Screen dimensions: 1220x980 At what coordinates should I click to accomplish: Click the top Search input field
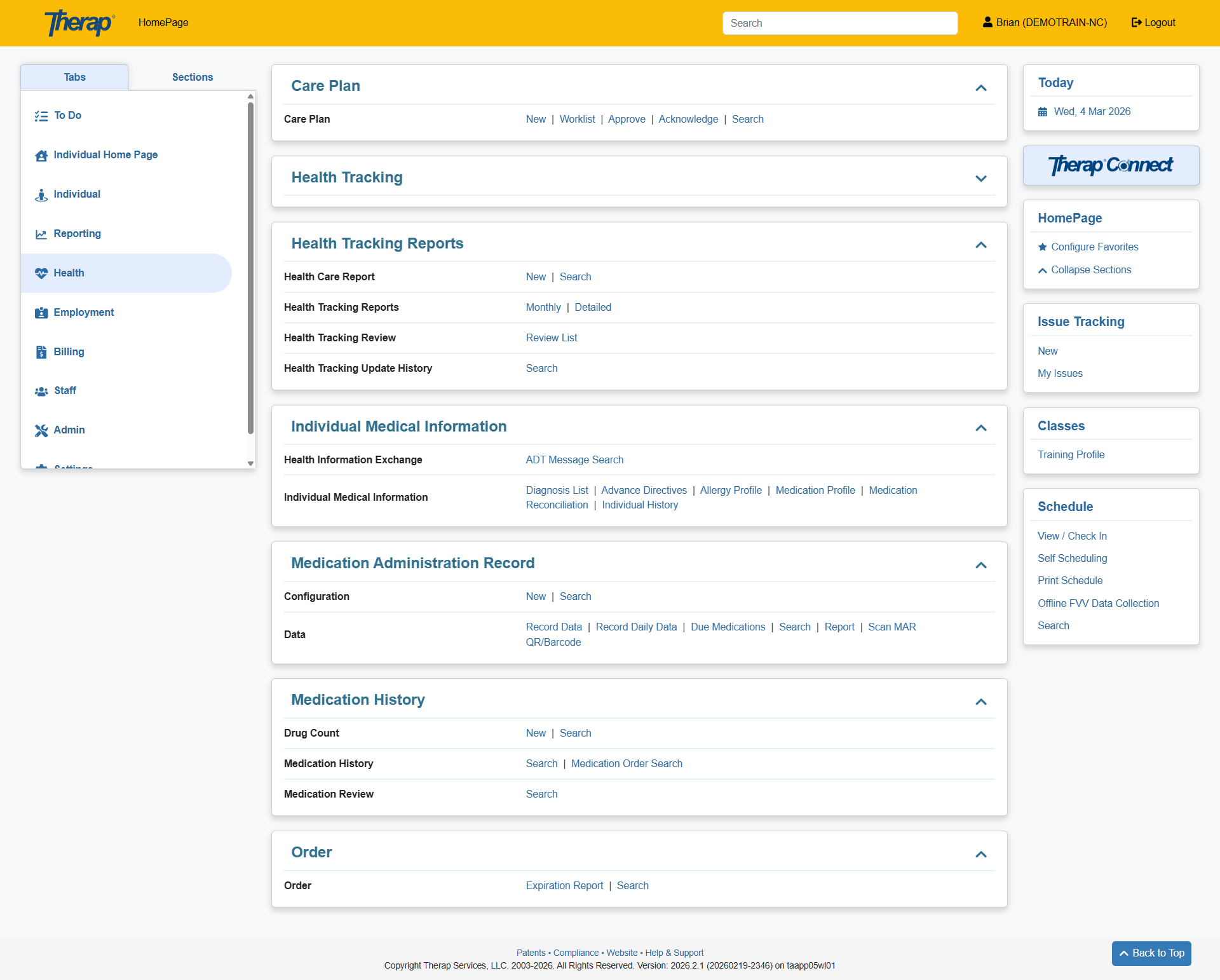point(839,23)
